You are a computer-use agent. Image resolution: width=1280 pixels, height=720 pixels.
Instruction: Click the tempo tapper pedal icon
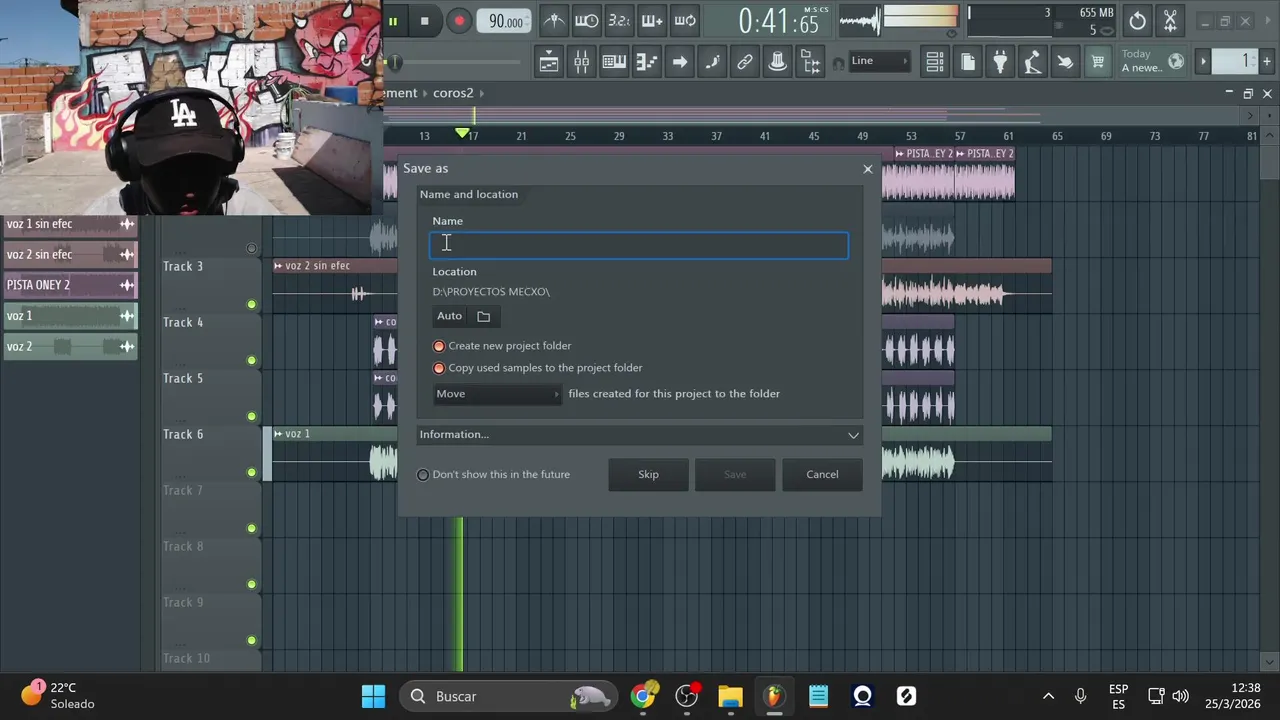click(x=1033, y=62)
